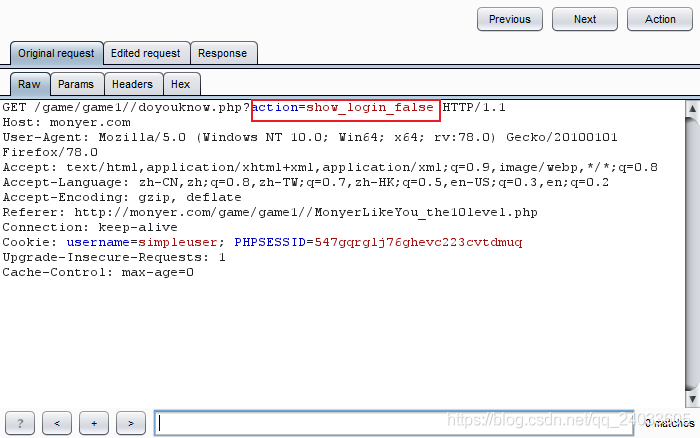This screenshot has width=700, height=438.
Task: Click the 'HTTP/1.1' protocol text
Action: point(474,108)
